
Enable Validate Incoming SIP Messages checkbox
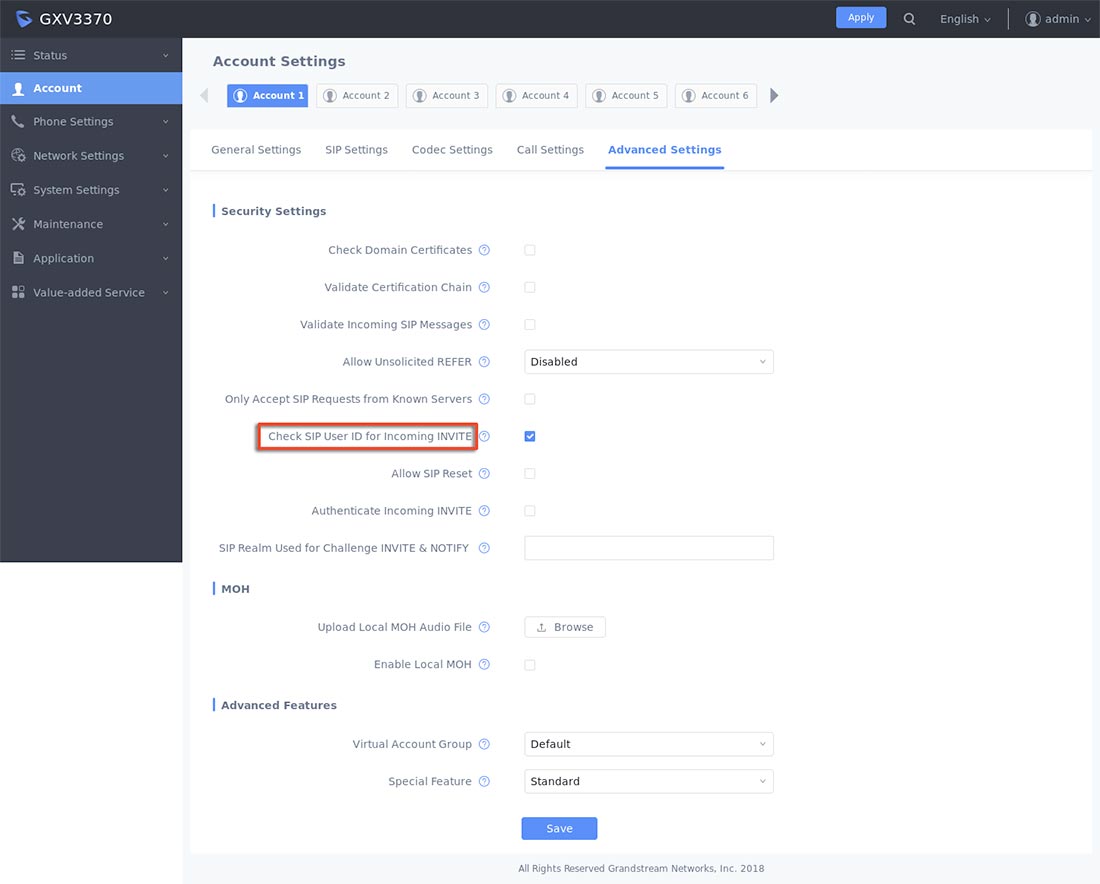click(530, 324)
